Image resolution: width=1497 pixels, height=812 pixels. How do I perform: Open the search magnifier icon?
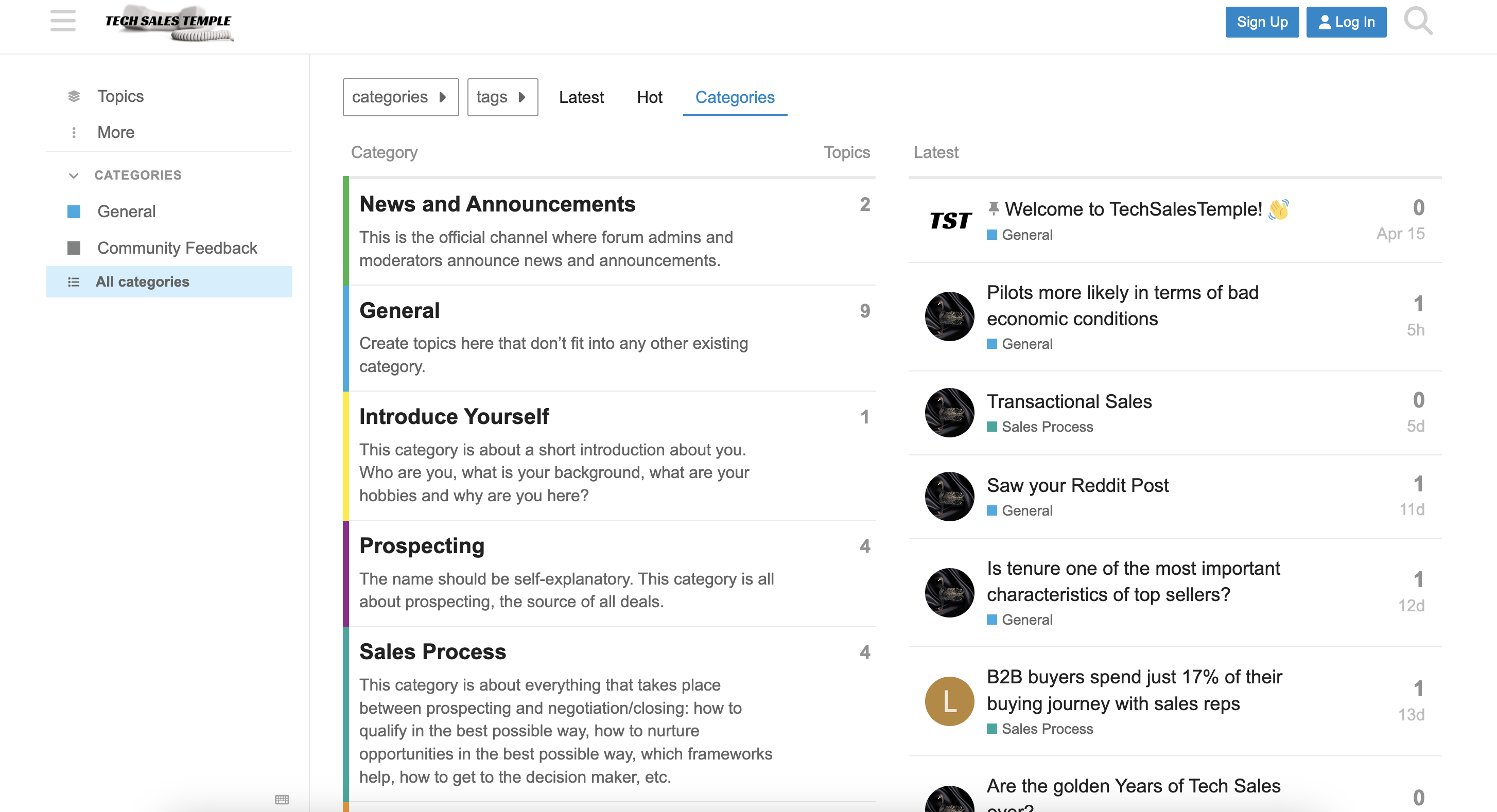click(1418, 21)
